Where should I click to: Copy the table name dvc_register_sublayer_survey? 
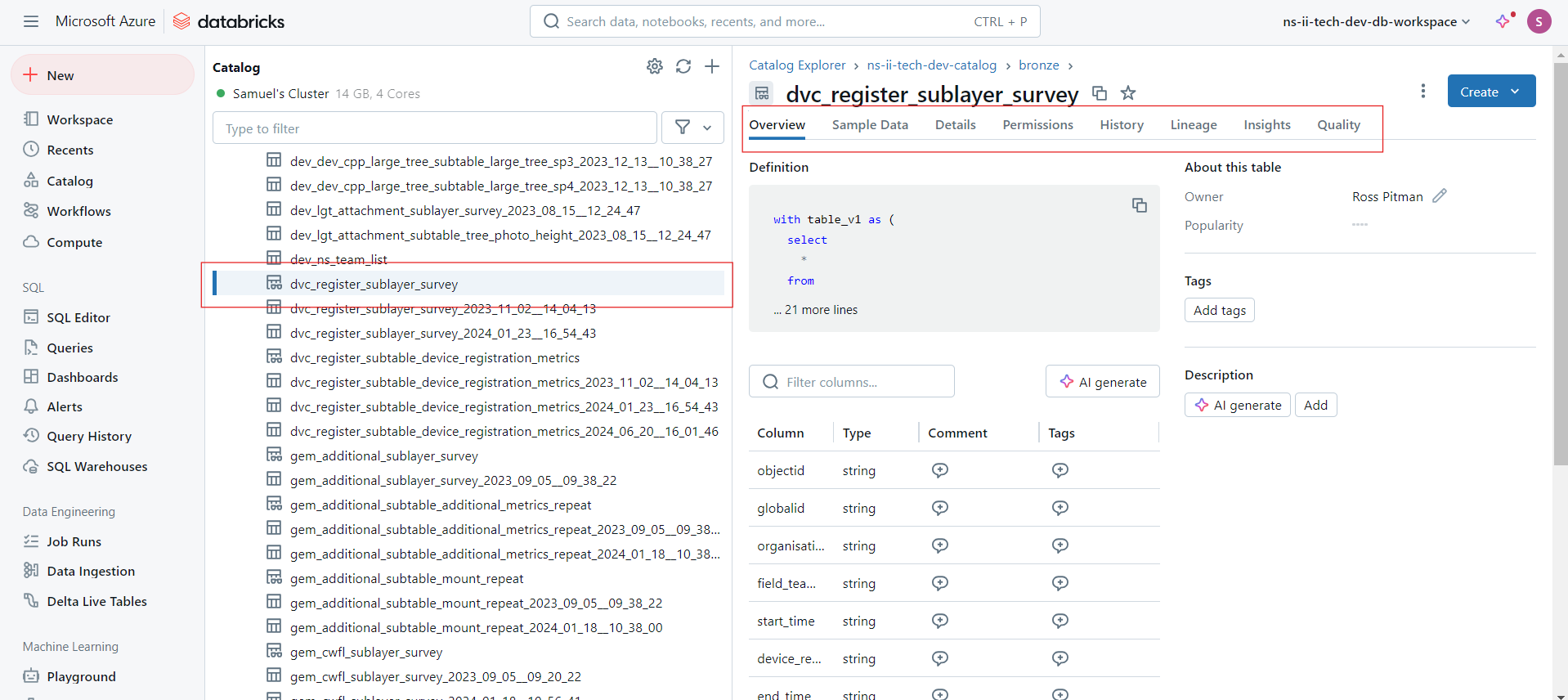[x=1100, y=93]
